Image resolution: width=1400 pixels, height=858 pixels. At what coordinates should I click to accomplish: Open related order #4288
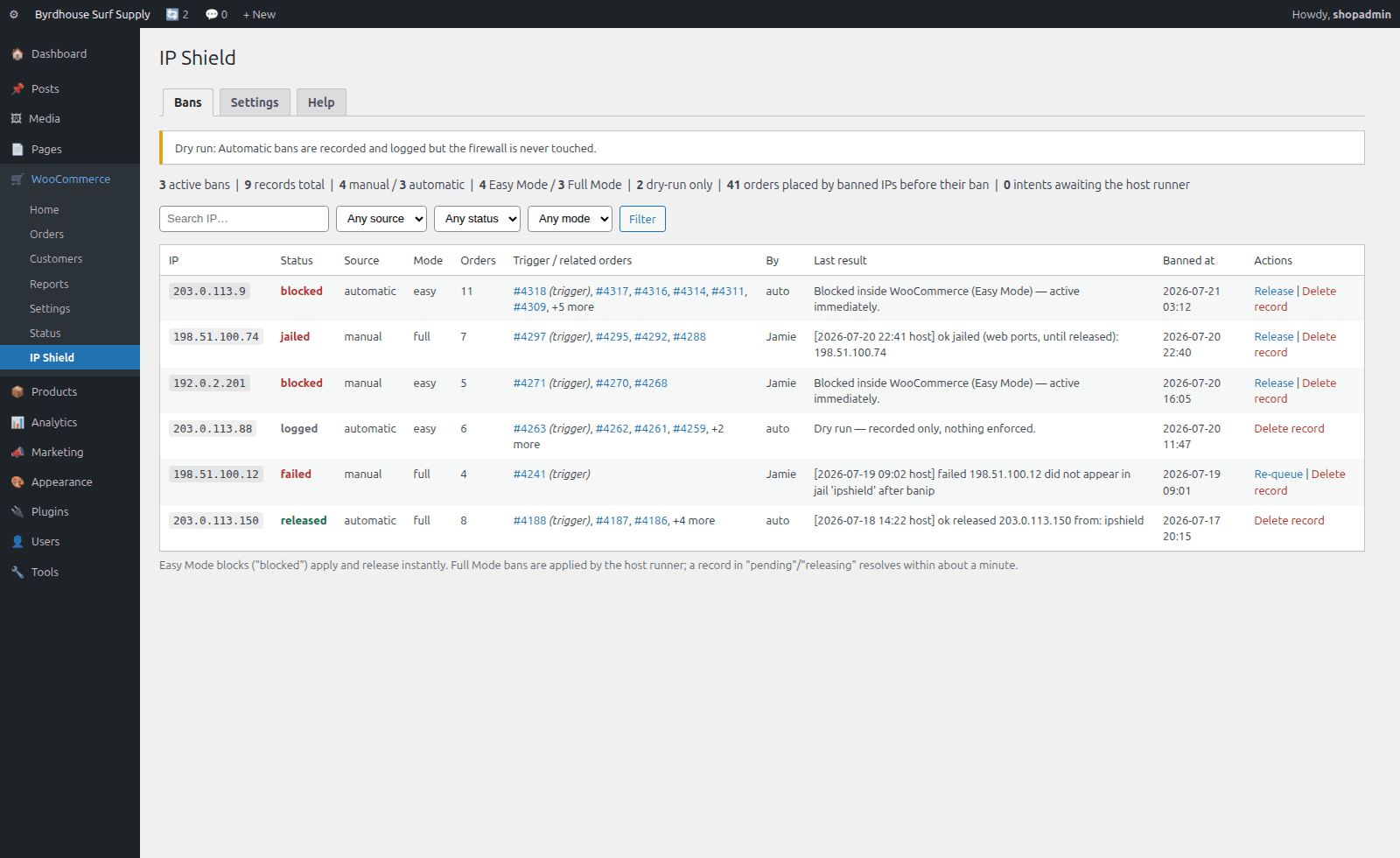pos(689,337)
